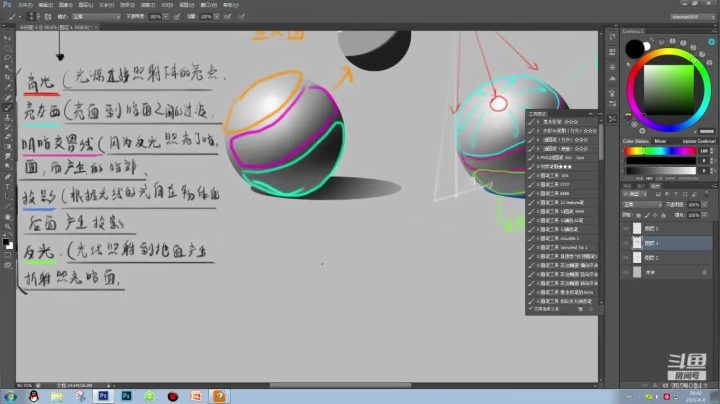Select the Gradient tool
This screenshot has width=720, height=404.
tap(7, 146)
